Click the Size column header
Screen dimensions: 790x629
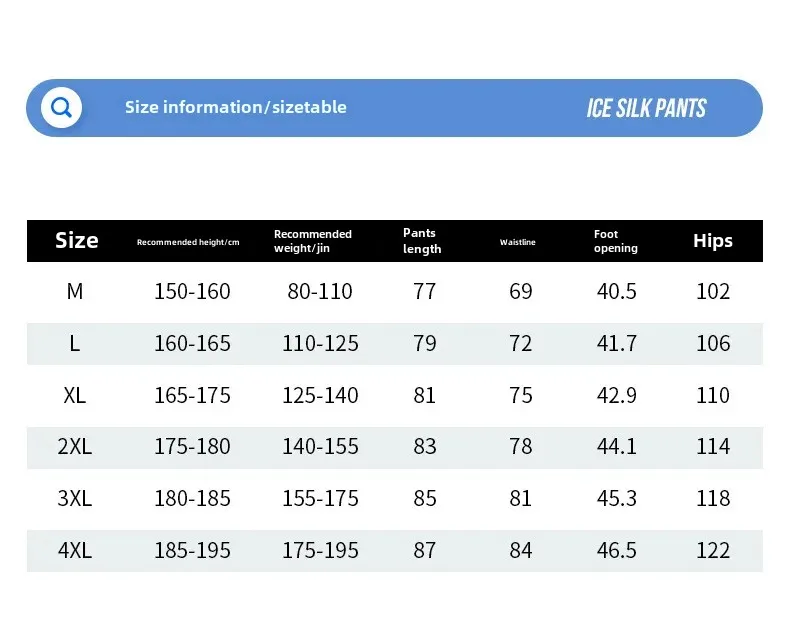tap(77, 240)
